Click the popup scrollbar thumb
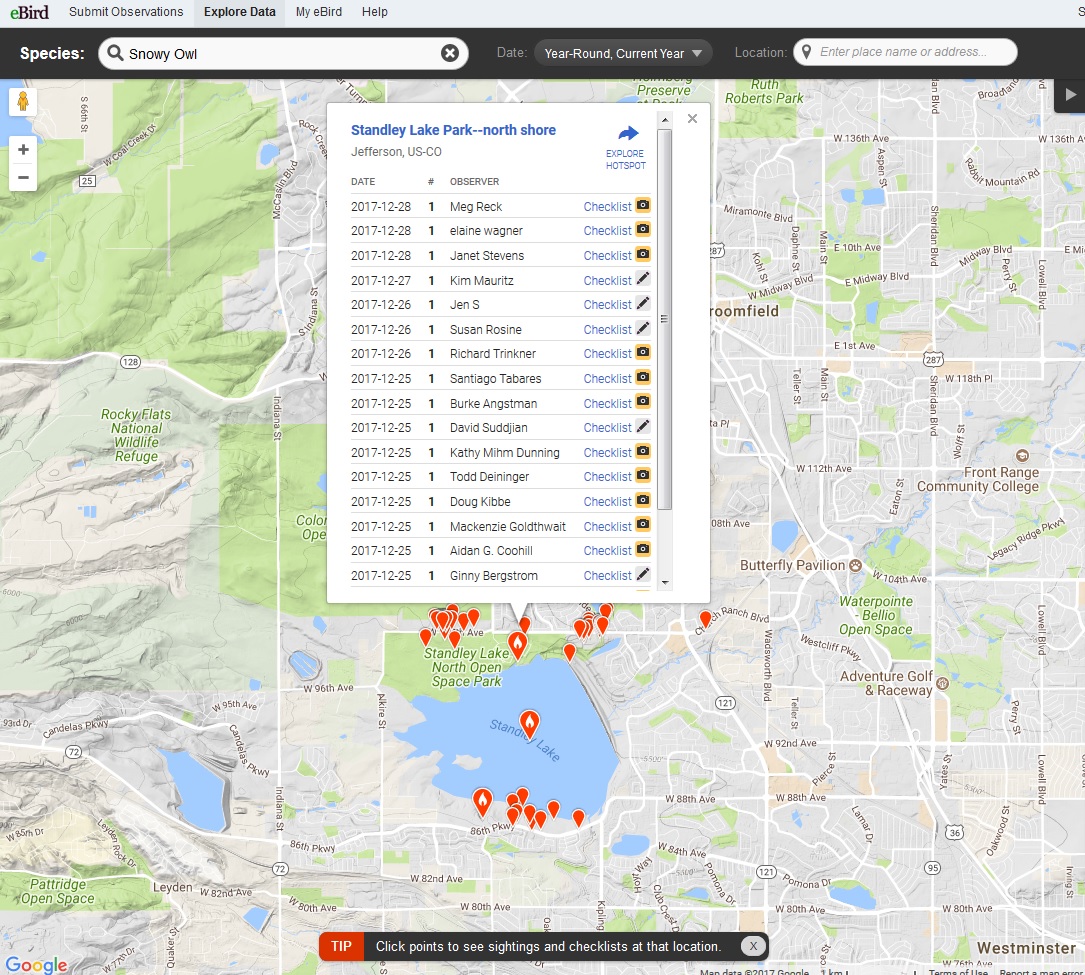 (x=664, y=319)
